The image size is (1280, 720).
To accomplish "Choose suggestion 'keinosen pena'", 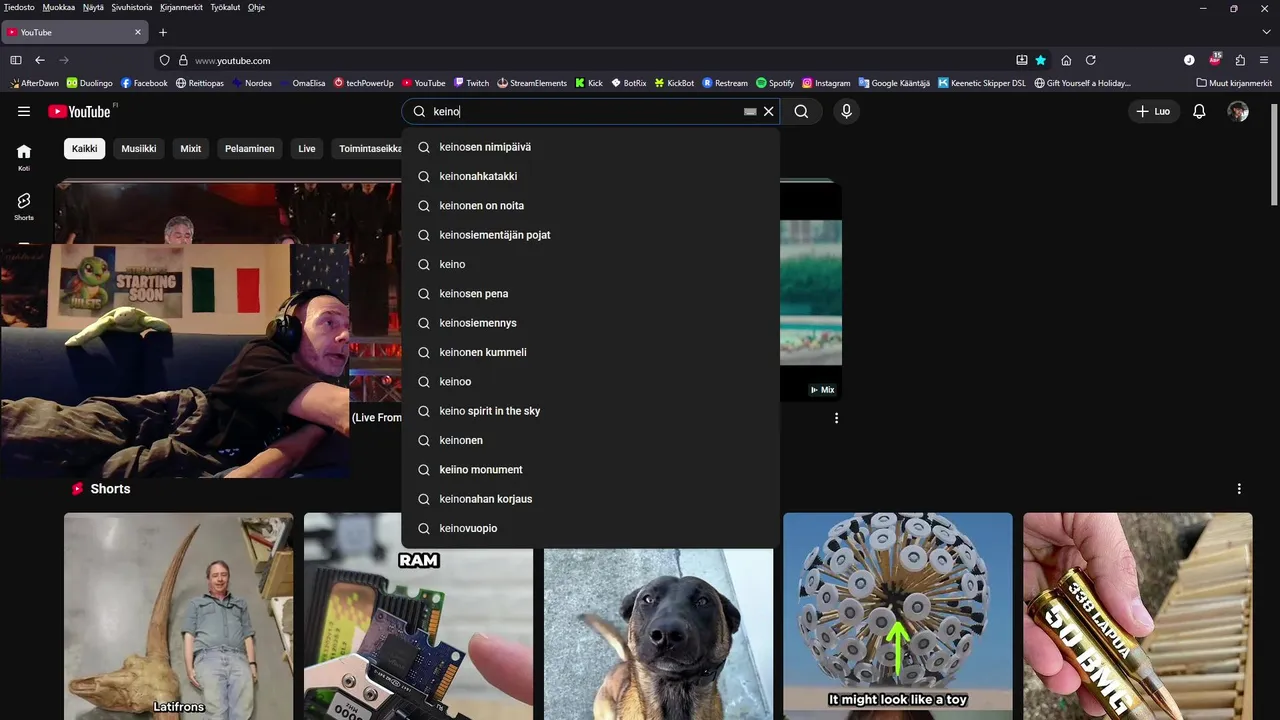I will (x=590, y=294).
